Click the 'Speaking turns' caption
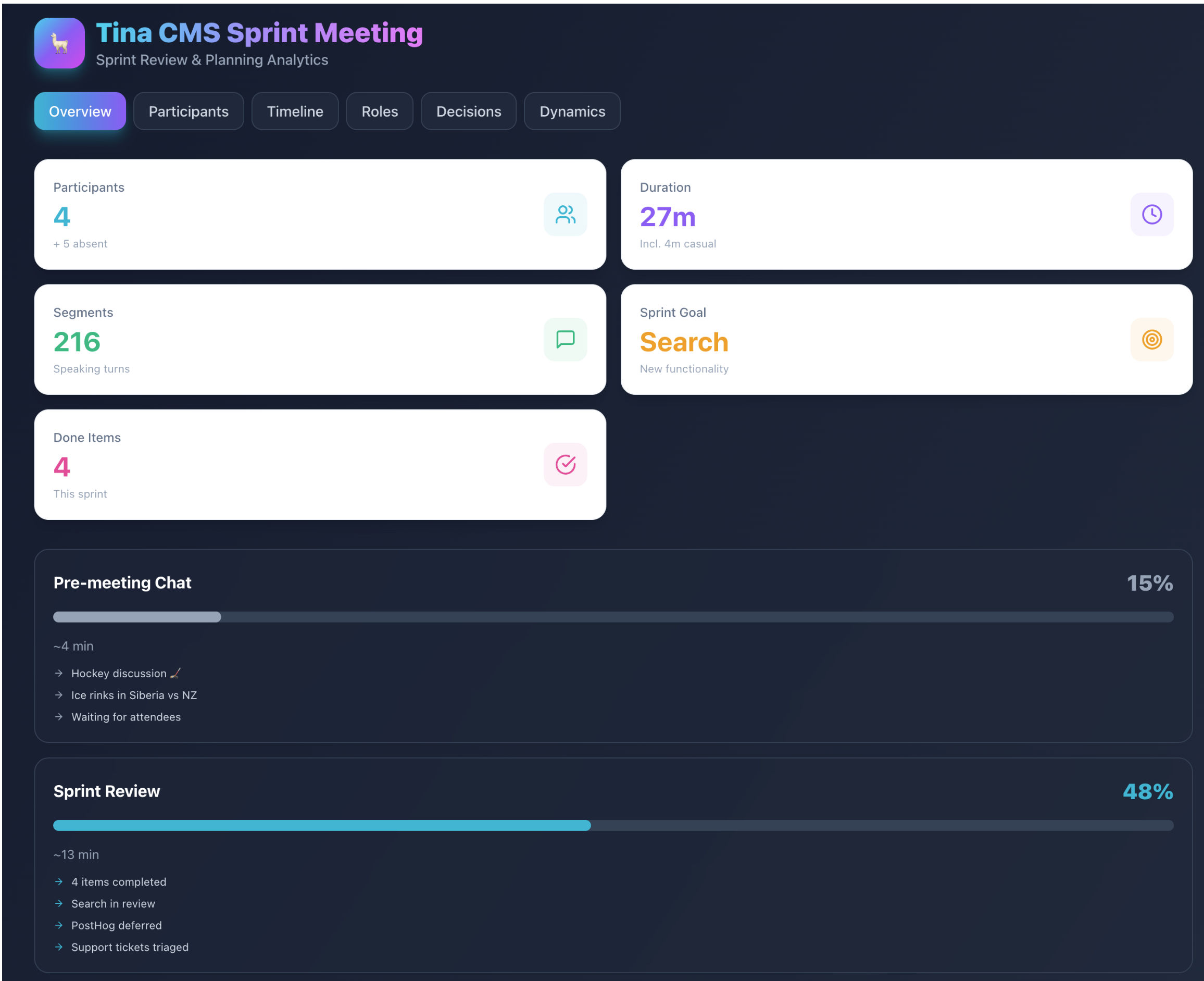1204x981 pixels. point(92,368)
